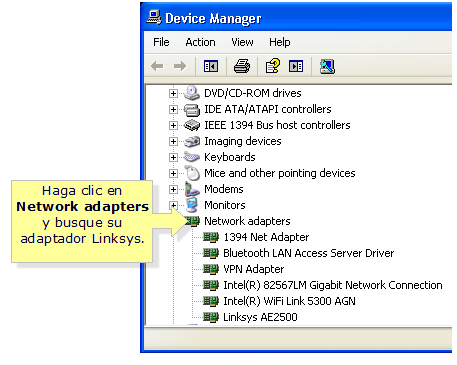The height and width of the screenshot is (365, 457).
Task: Expand the Modems node
Action: (x=173, y=189)
